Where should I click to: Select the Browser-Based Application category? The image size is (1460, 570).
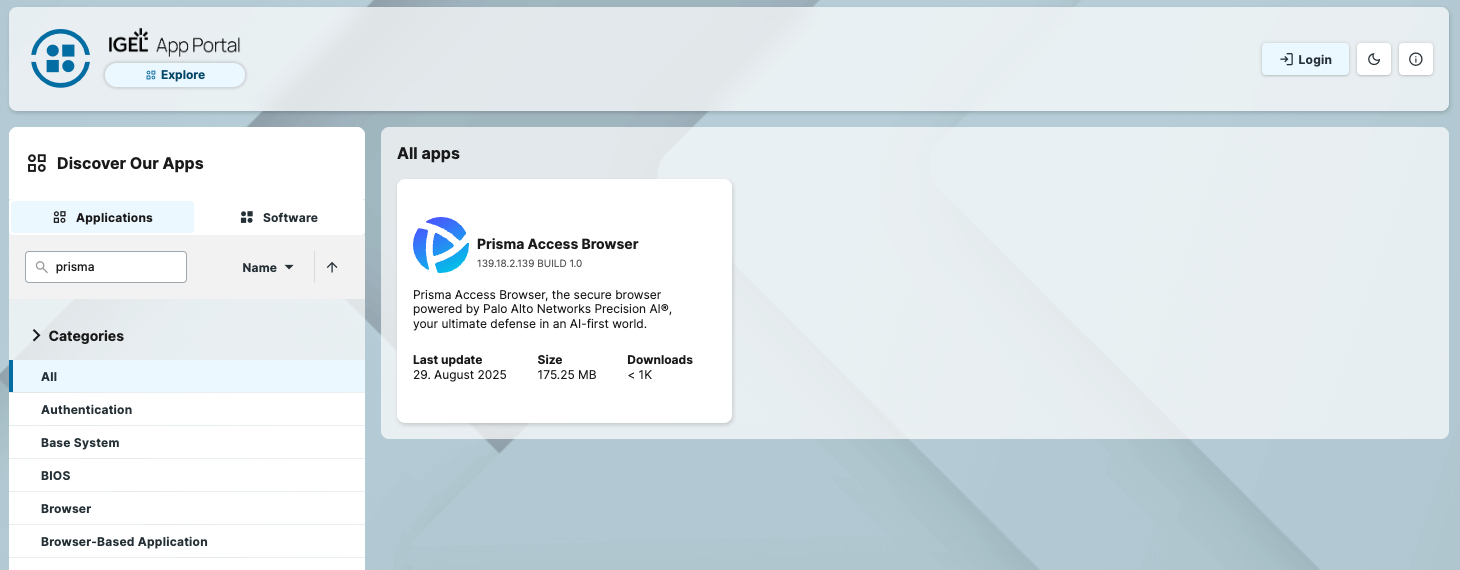[187, 542]
